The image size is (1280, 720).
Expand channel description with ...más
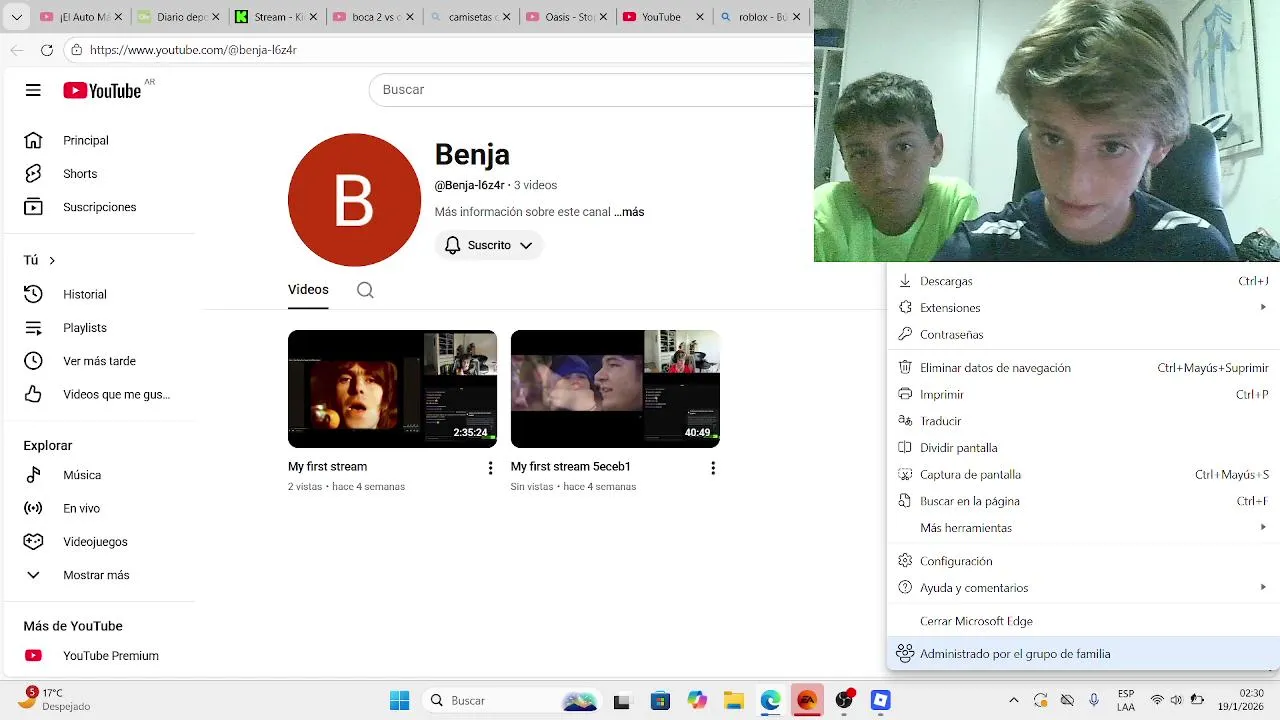629,212
